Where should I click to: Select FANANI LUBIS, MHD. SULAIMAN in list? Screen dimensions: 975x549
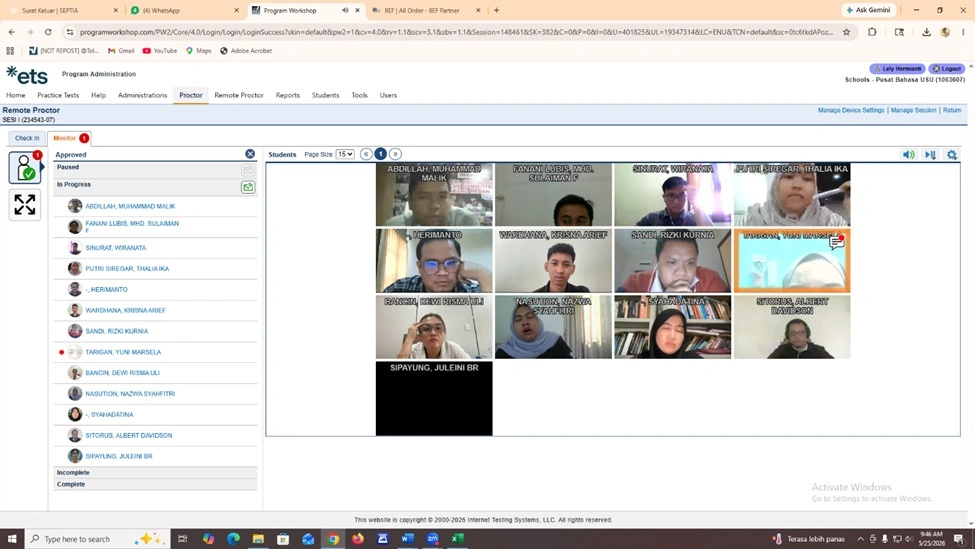click(132, 226)
